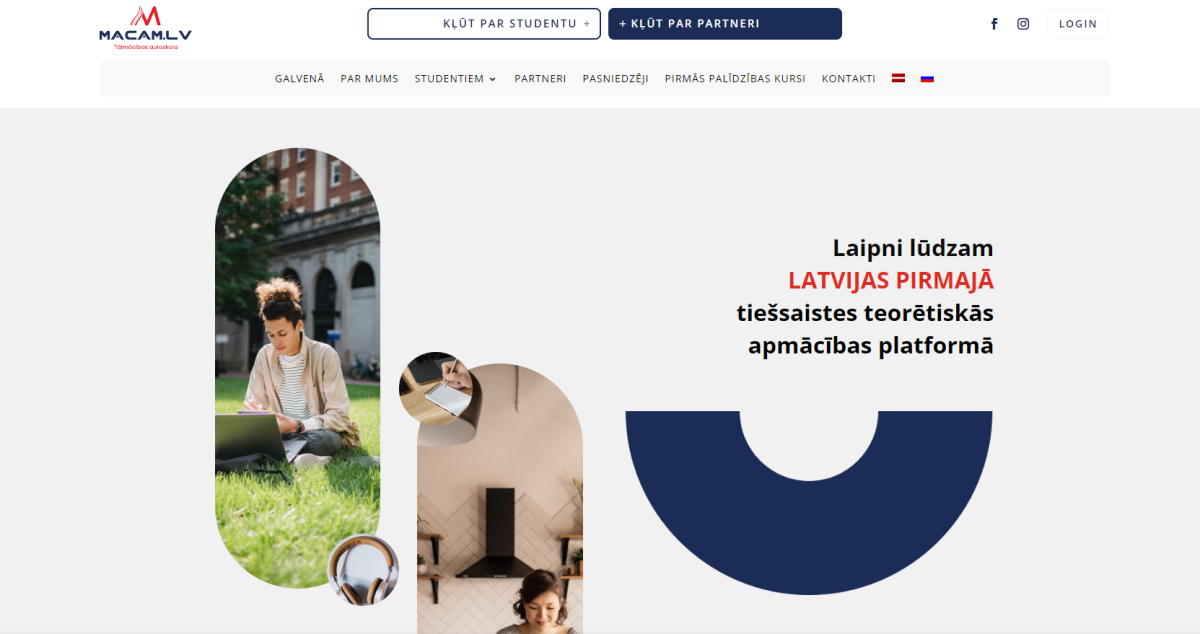Viewport: 1200px width, 634px height.
Task: Click the notebook circle image
Action: click(x=436, y=389)
